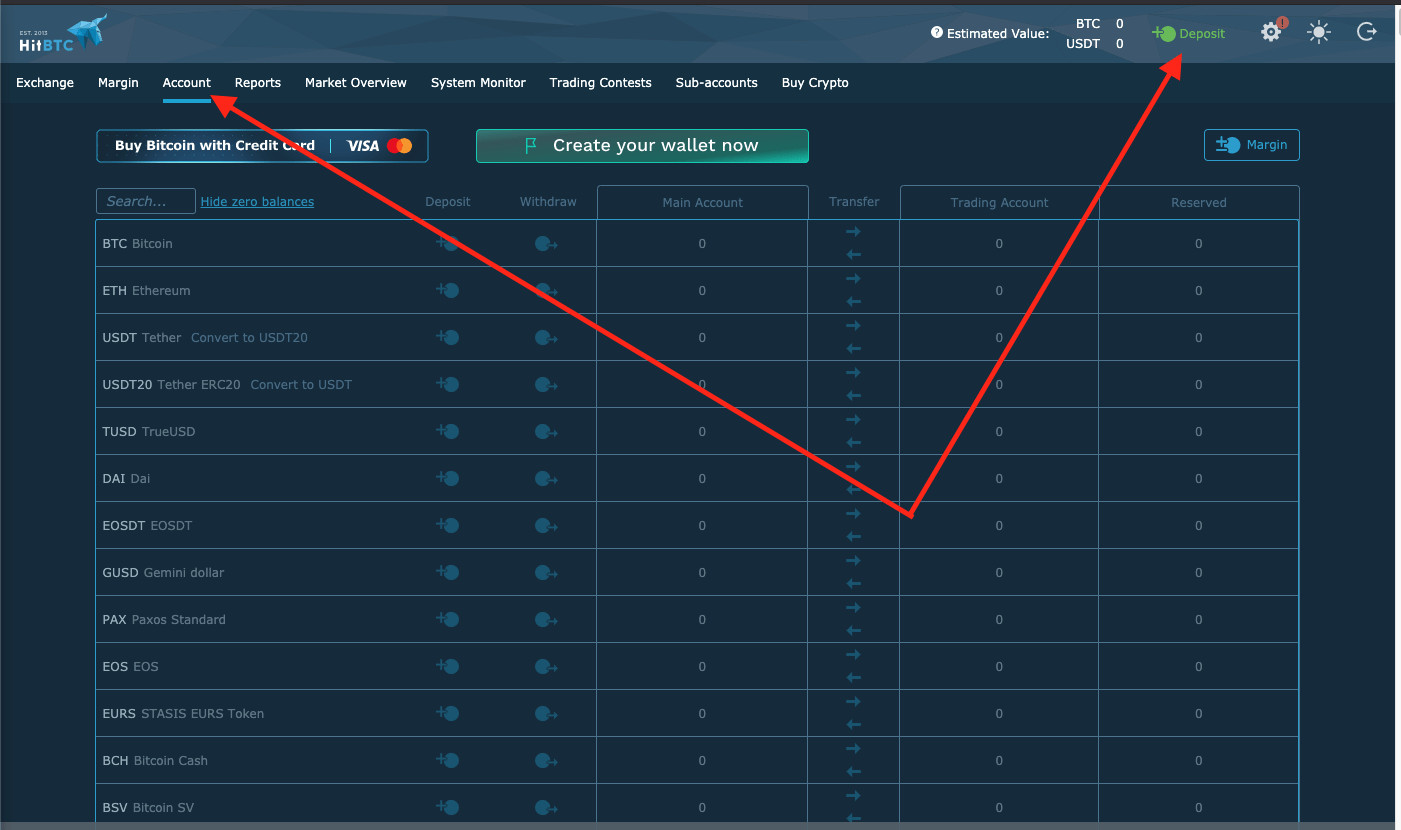Transfer BTC to trading account arrow
The height and width of the screenshot is (830, 1401).
pos(853,231)
